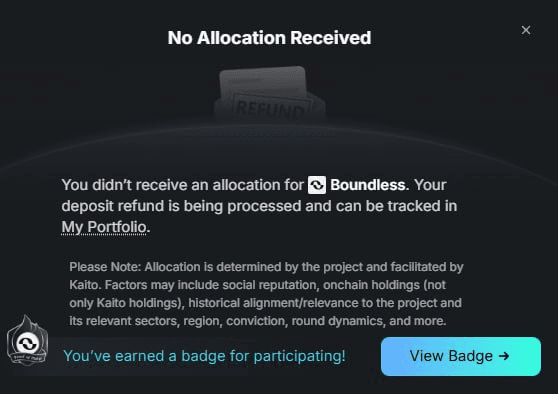Close the No Allocation Received dialog
The height and width of the screenshot is (394, 558).
click(x=526, y=30)
